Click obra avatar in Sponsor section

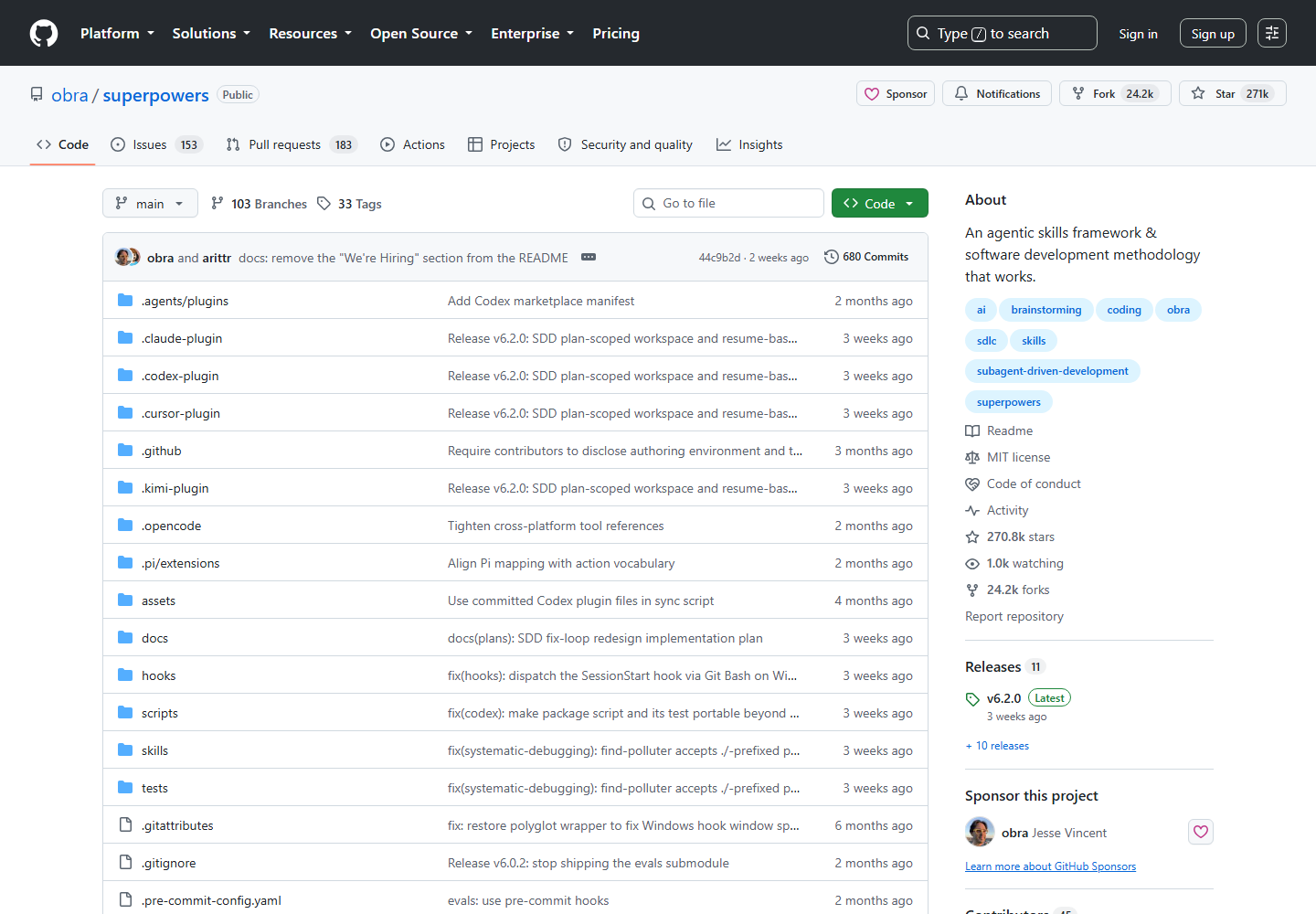[x=980, y=832]
